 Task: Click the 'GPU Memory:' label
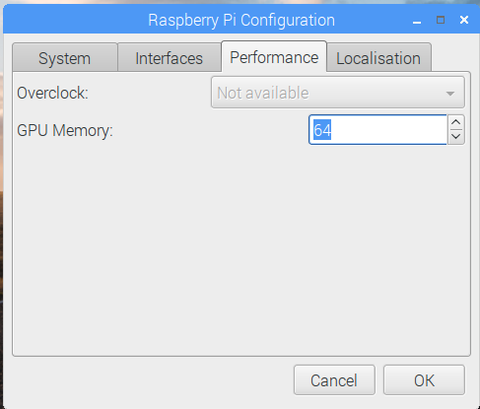tap(65, 130)
